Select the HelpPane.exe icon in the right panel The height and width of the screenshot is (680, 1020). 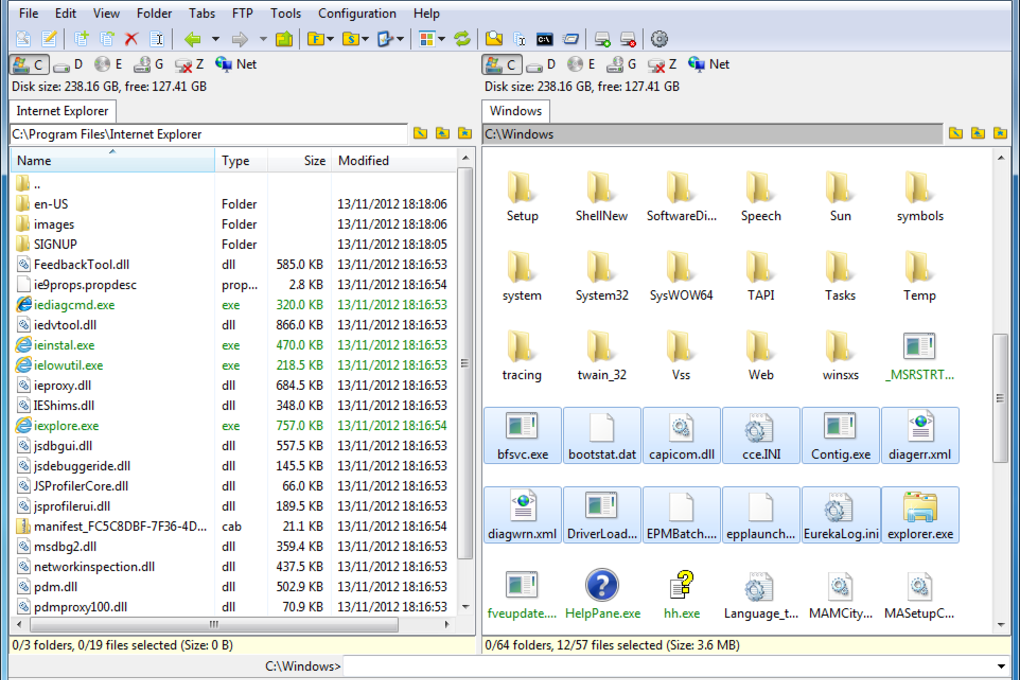[x=602, y=594]
